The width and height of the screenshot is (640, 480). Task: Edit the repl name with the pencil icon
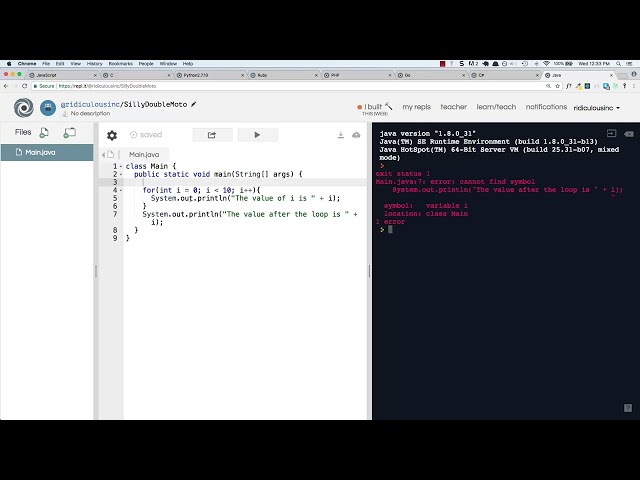click(x=193, y=104)
